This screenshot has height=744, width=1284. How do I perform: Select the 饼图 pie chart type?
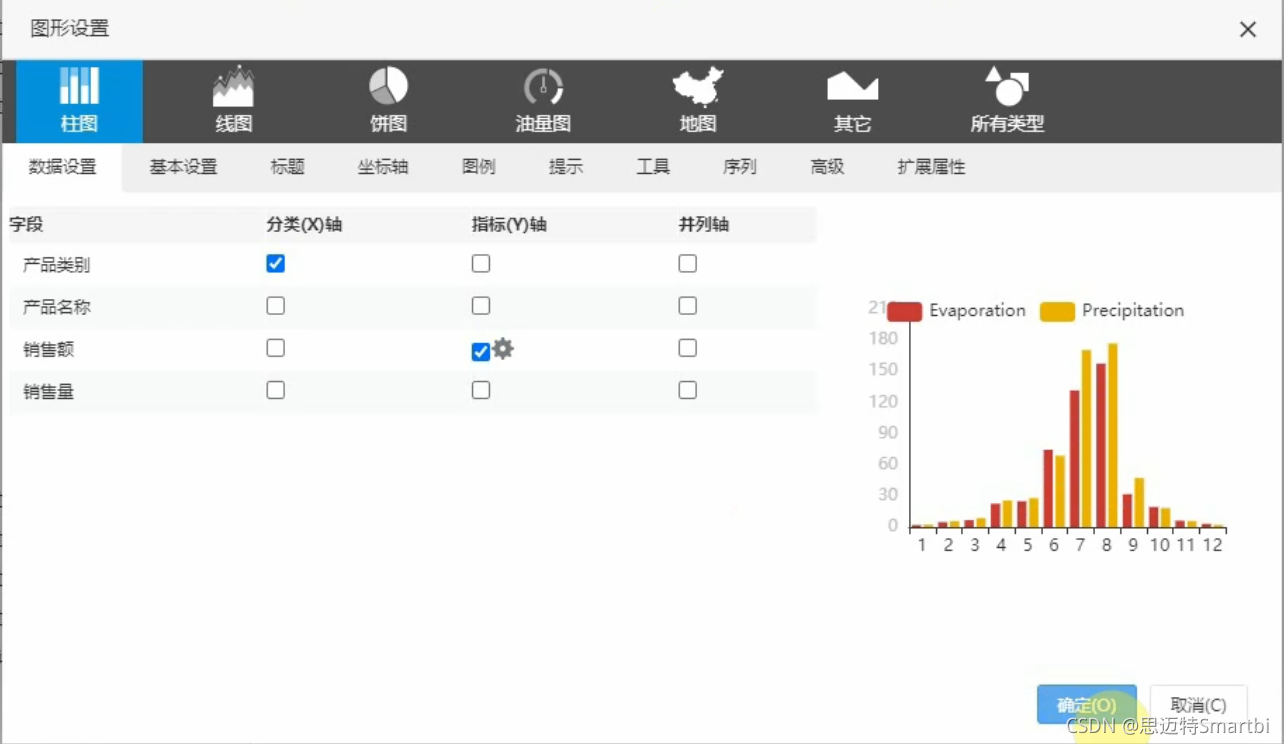(387, 100)
